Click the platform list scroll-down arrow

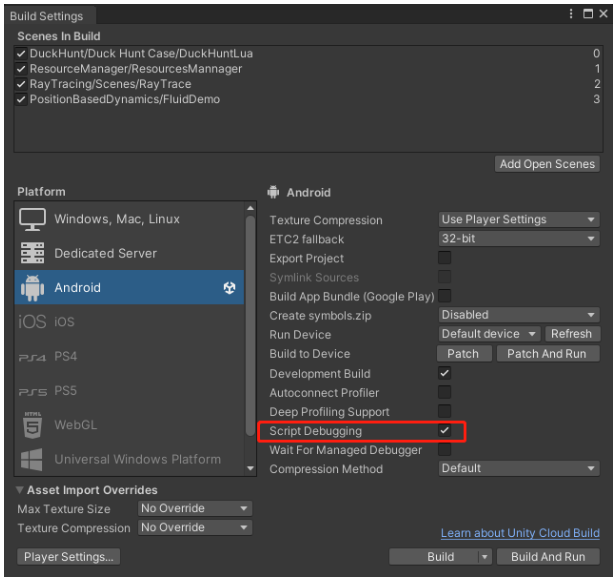[x=250, y=468]
